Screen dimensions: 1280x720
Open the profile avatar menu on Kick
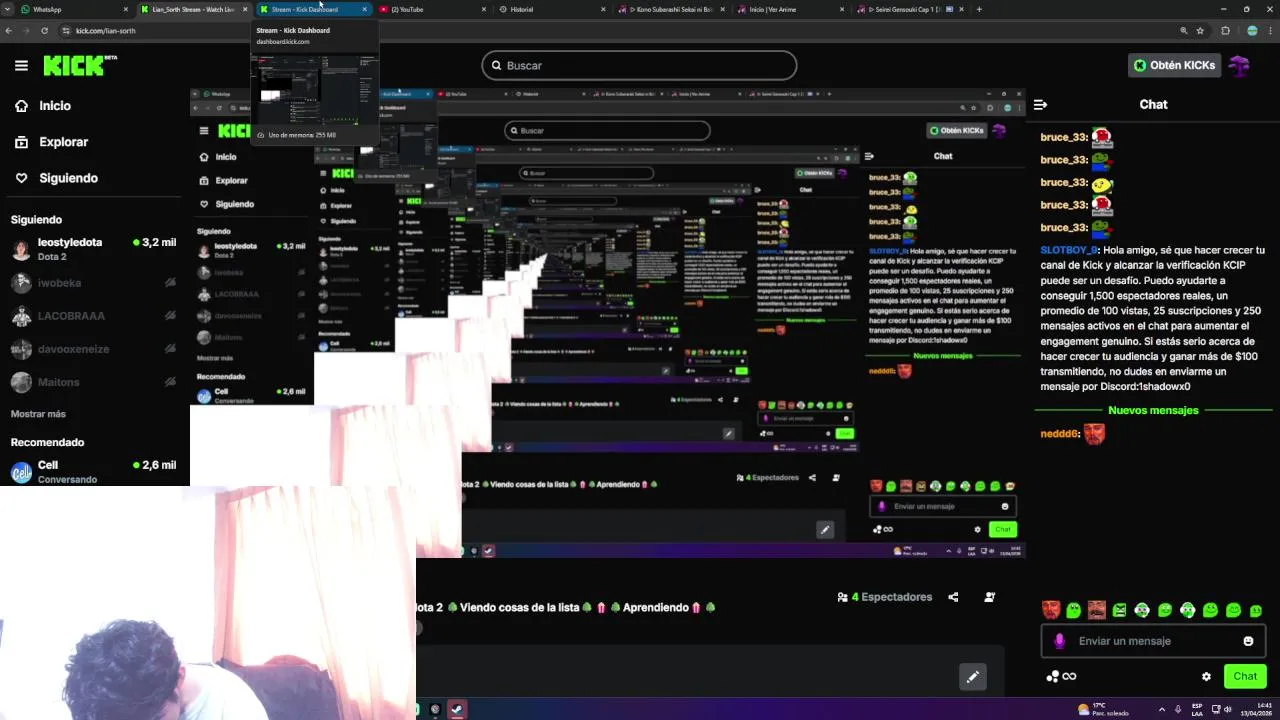pos(1240,65)
